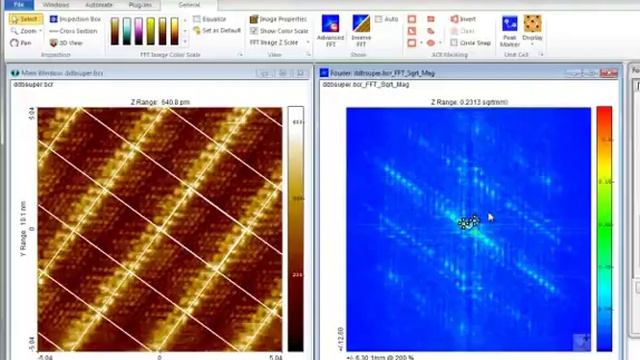Activate the Pan tool
Image resolution: width=640 pixels, height=360 pixels.
pos(21,43)
